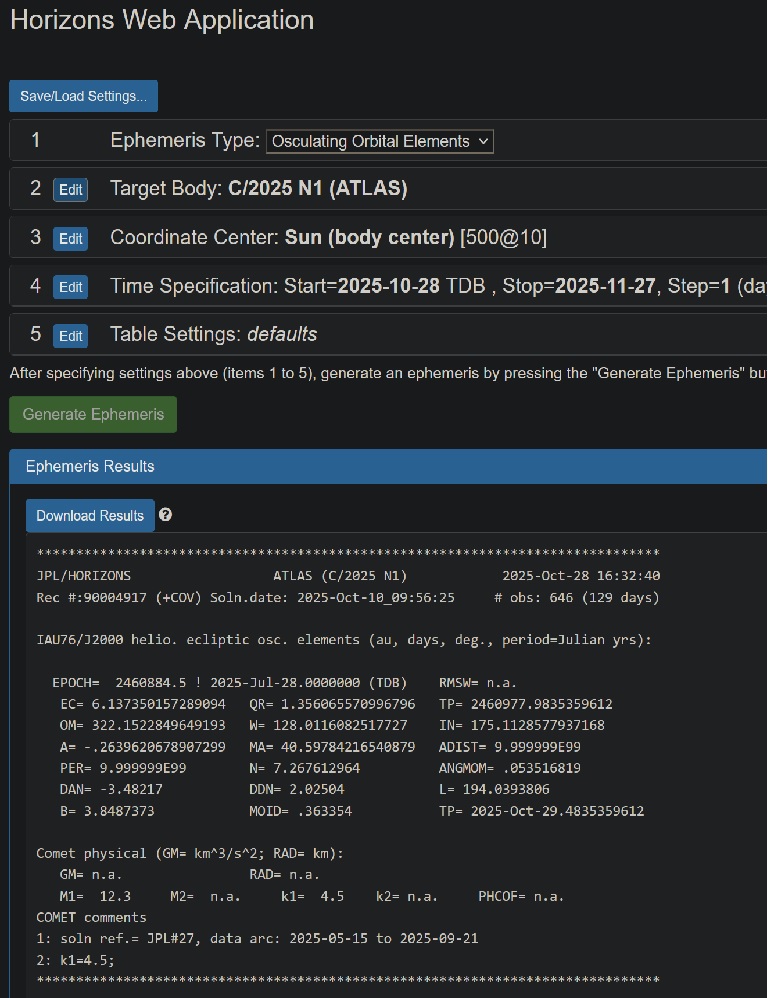Click the COMET comments line
The width and height of the screenshot is (768, 998).
pyautogui.click(x=92, y=917)
